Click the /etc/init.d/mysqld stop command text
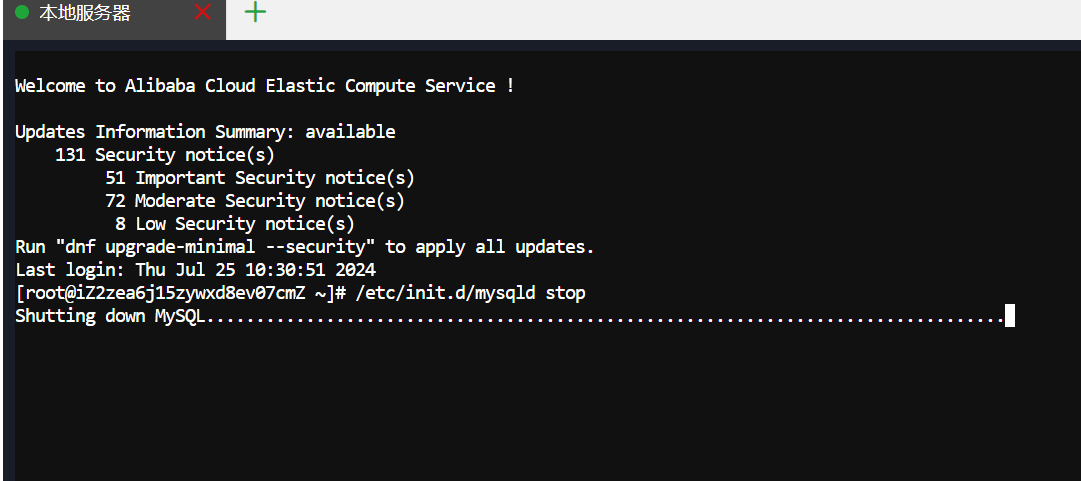The image size is (1081, 481). pyautogui.click(x=471, y=293)
